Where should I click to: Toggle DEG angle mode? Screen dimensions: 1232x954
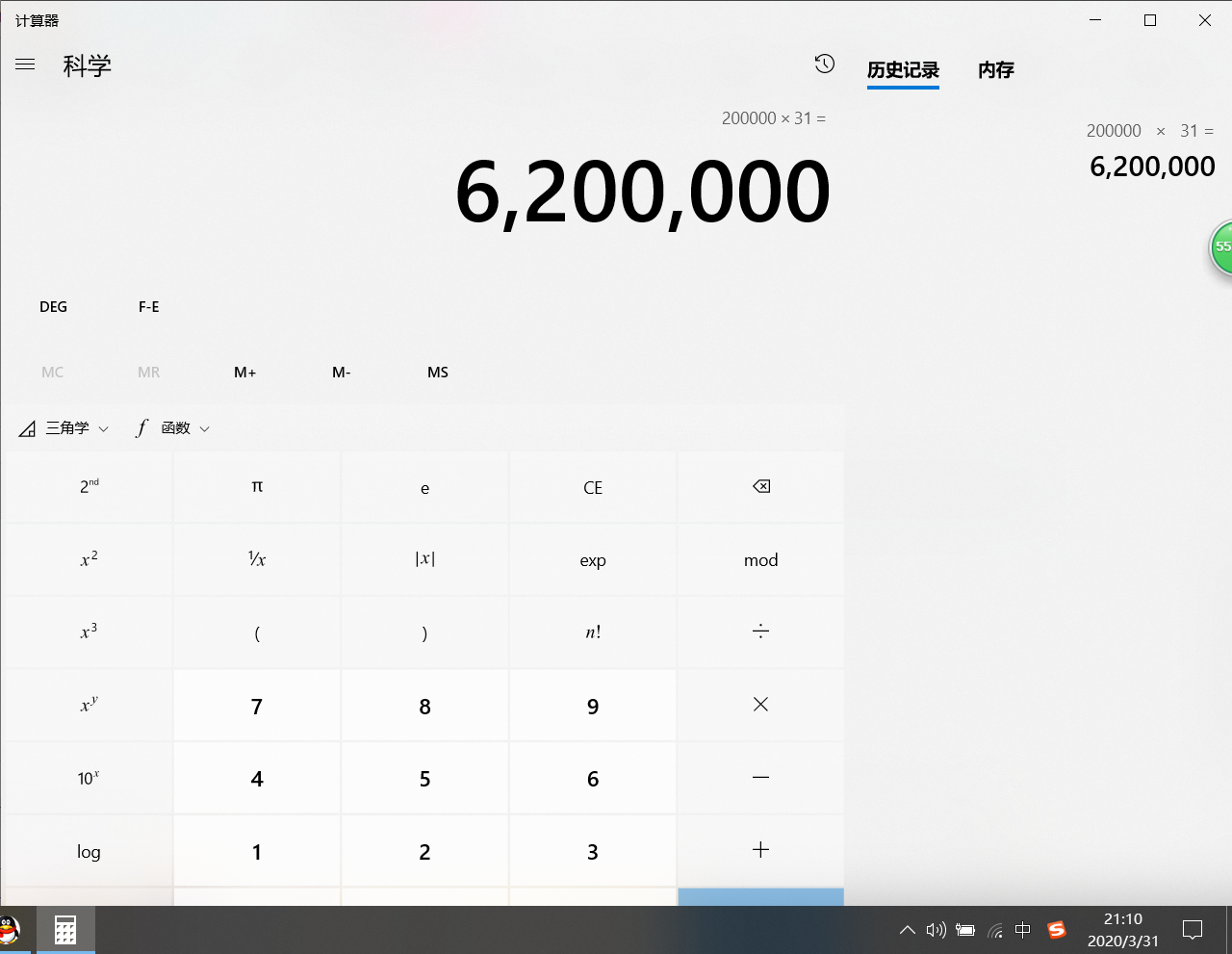[x=53, y=307]
